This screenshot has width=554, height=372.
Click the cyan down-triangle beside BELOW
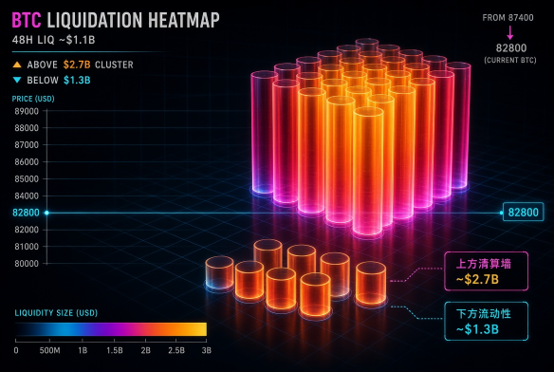tap(17, 80)
